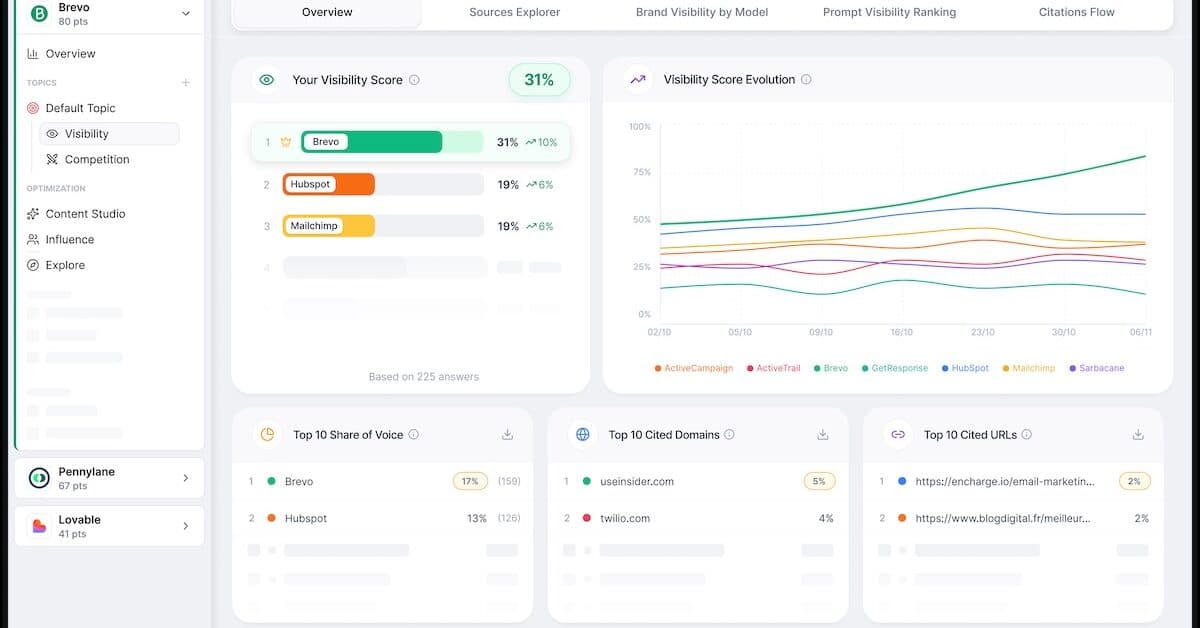1200x628 pixels.
Task: Click the 31% visibility score badge
Action: click(x=539, y=80)
